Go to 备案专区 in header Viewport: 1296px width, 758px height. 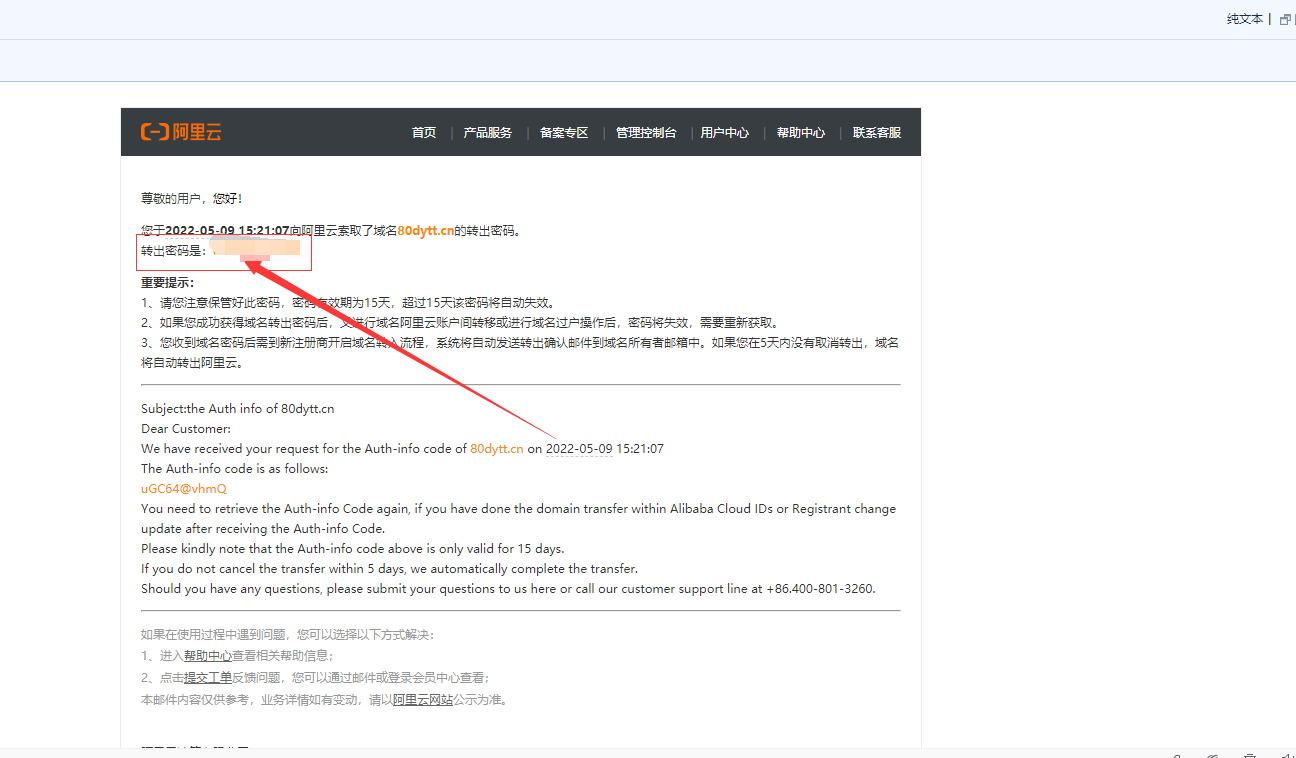click(x=564, y=133)
